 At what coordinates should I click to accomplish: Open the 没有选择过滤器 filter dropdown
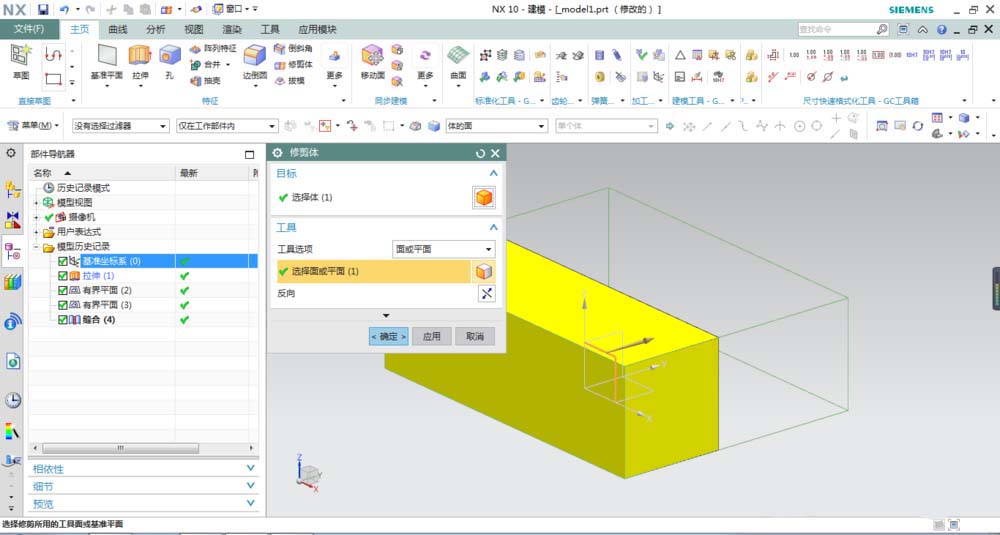coord(120,126)
